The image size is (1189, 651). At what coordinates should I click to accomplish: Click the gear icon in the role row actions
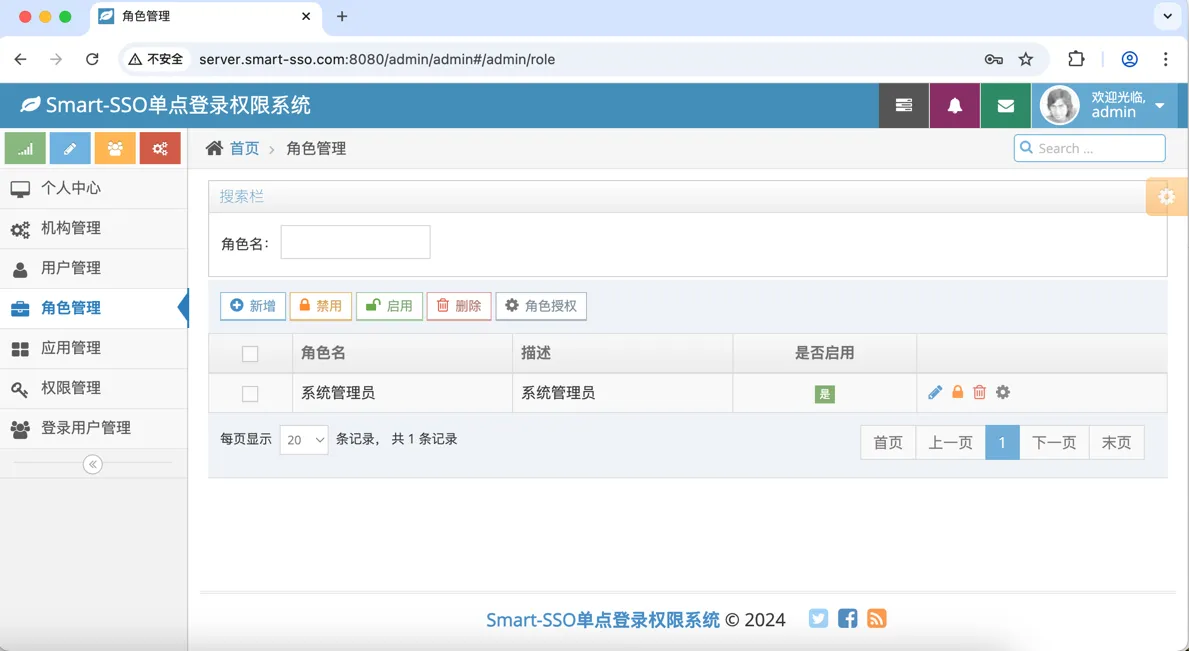pos(1003,393)
